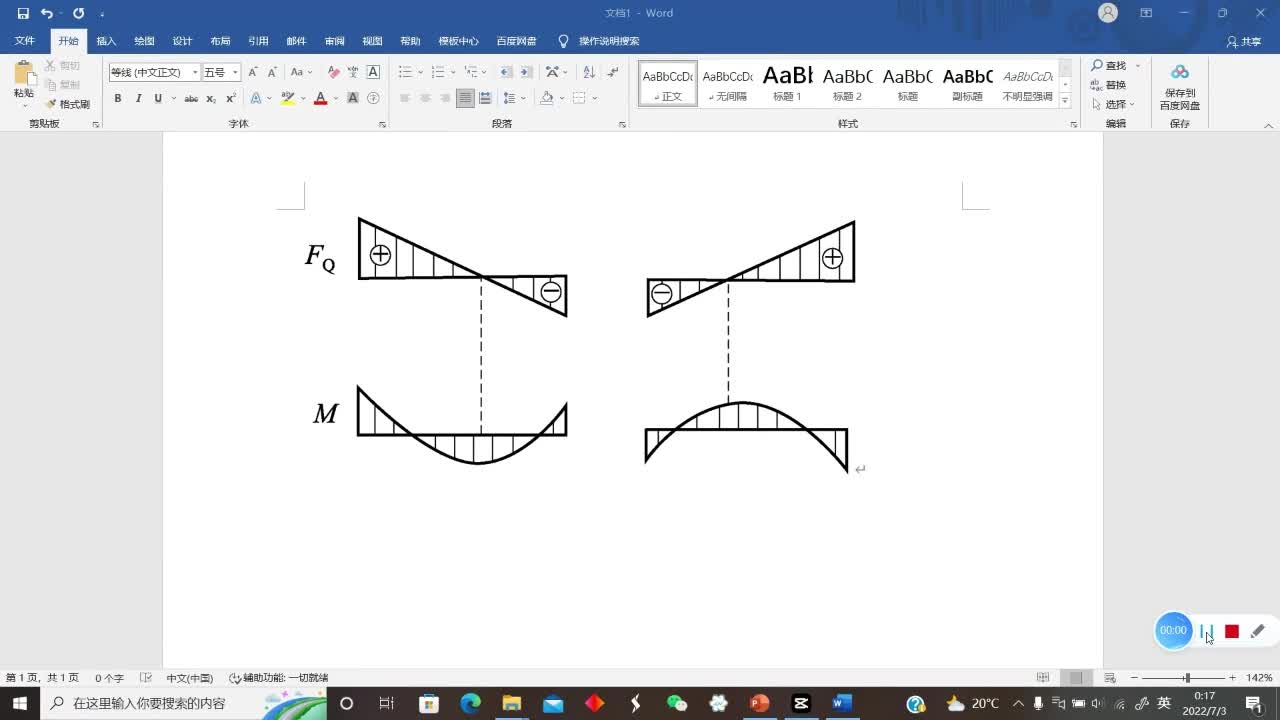Toggle subscript x₂ formatting
The image size is (1280, 720).
click(x=211, y=98)
